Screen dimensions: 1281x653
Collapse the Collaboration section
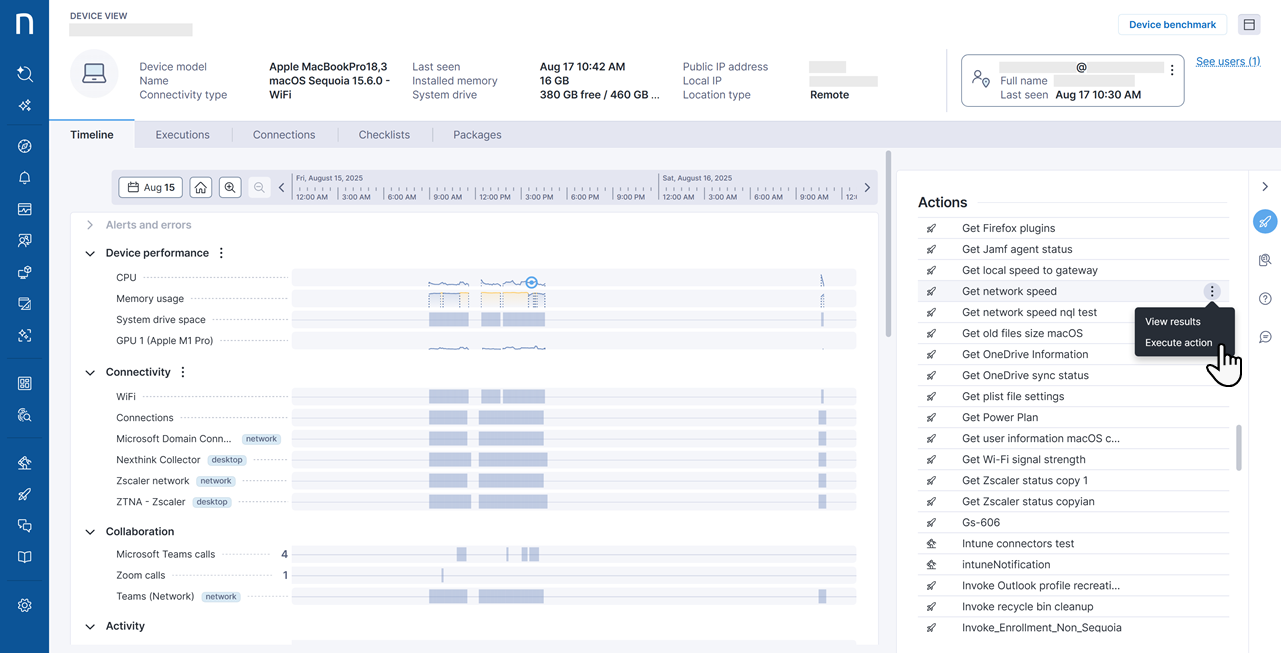point(90,532)
